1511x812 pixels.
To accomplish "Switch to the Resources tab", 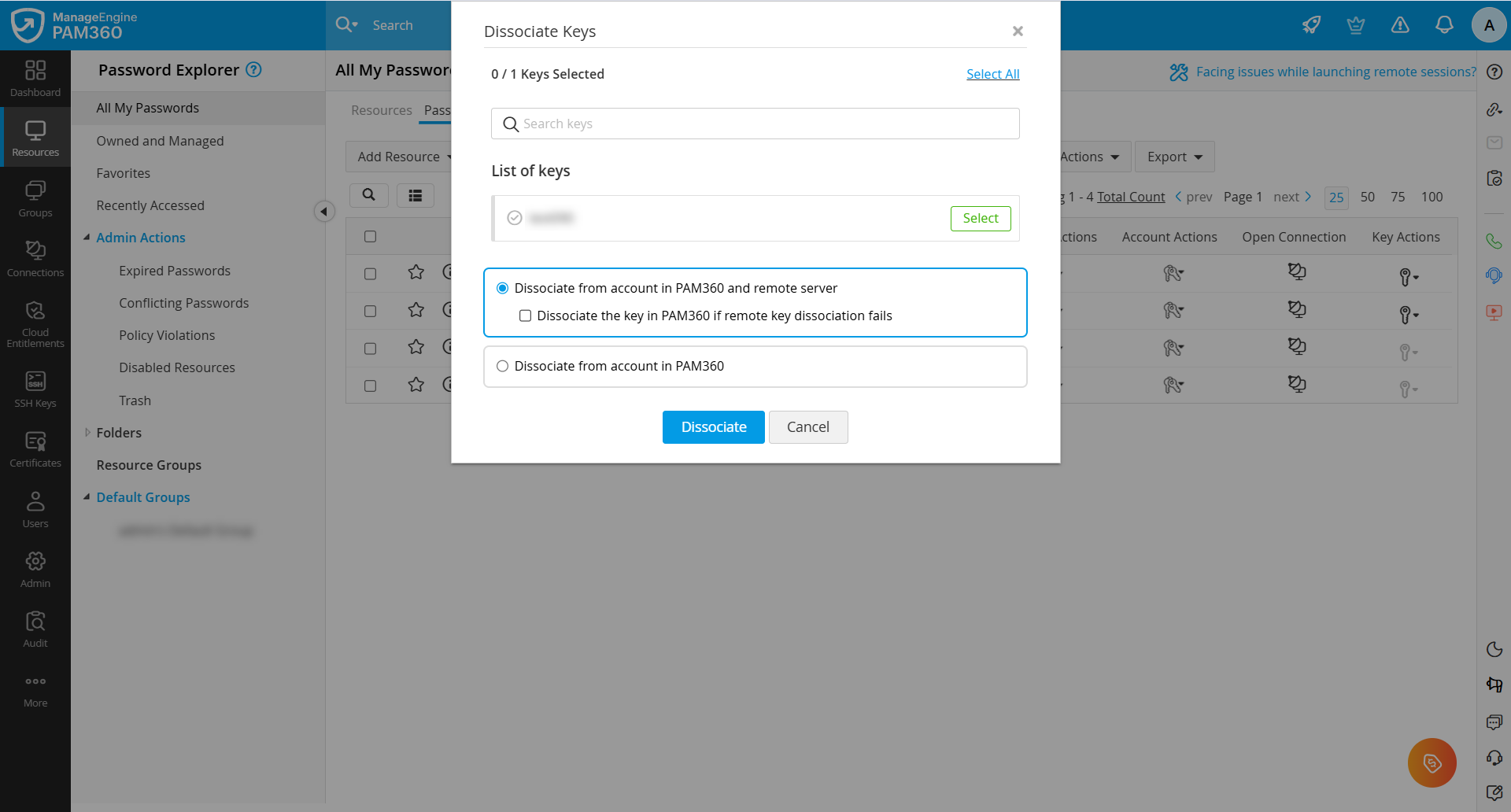I will (381, 110).
